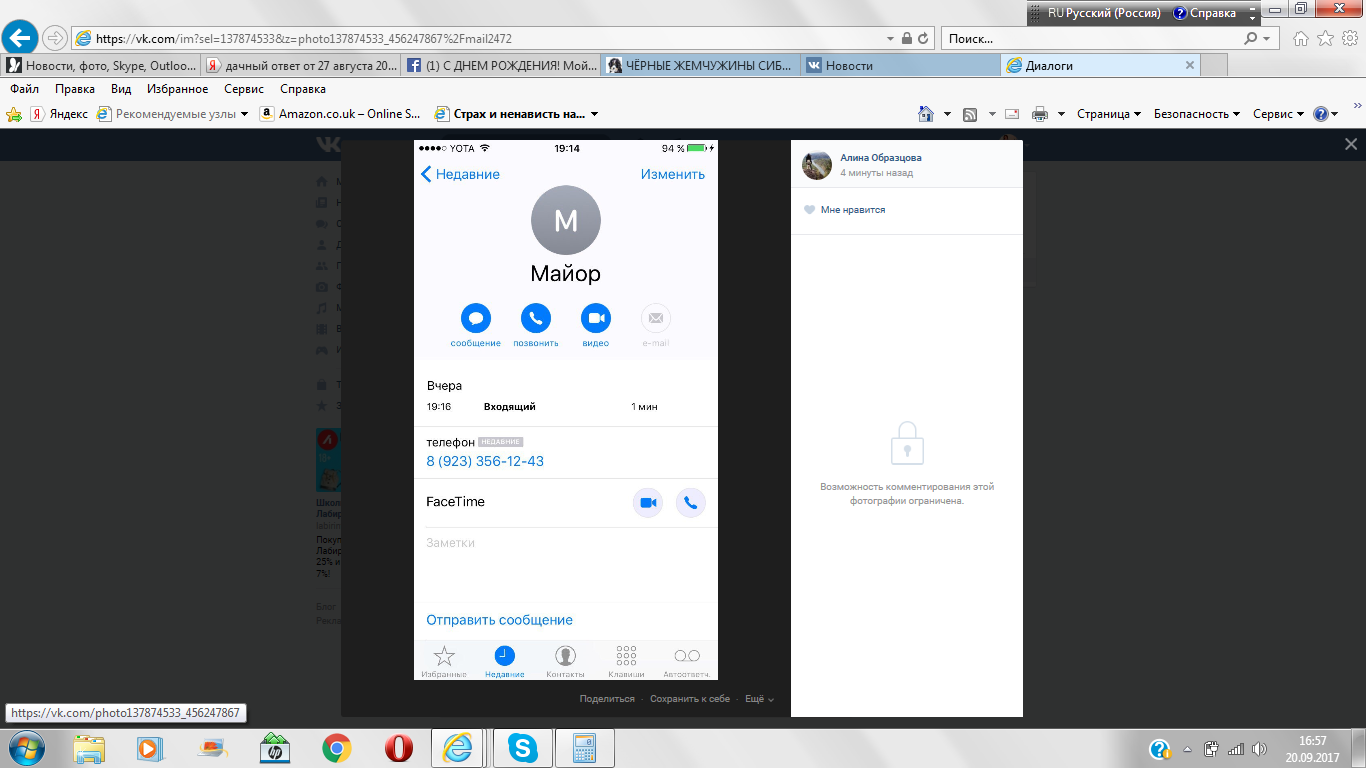The width and height of the screenshot is (1366, 768).
Task: Click the printer icon in command bar
Action: (1040, 114)
